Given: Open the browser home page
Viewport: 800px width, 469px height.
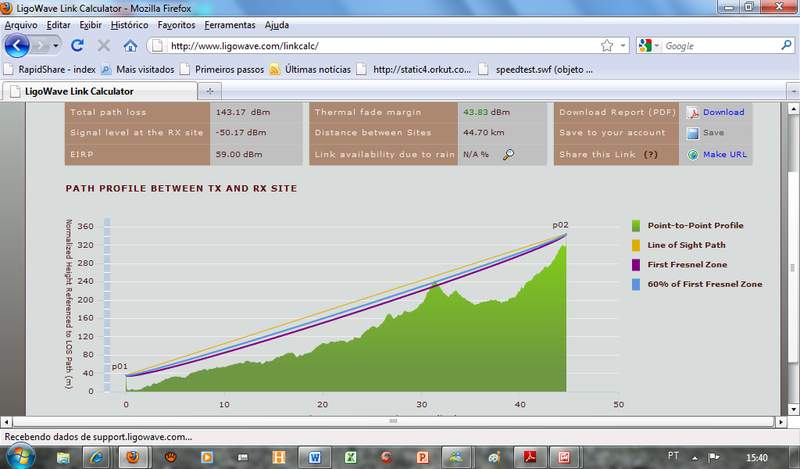Looking at the screenshot, I should pos(130,46).
